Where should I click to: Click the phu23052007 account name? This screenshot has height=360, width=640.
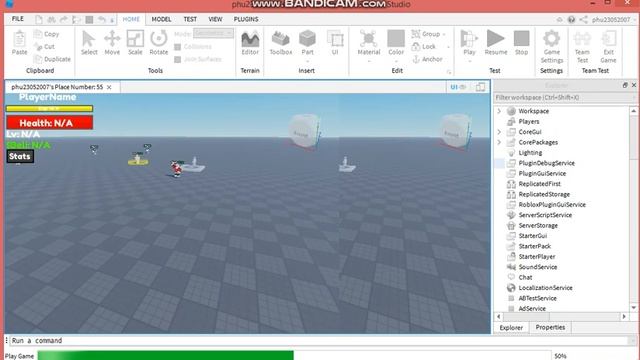click(611, 20)
